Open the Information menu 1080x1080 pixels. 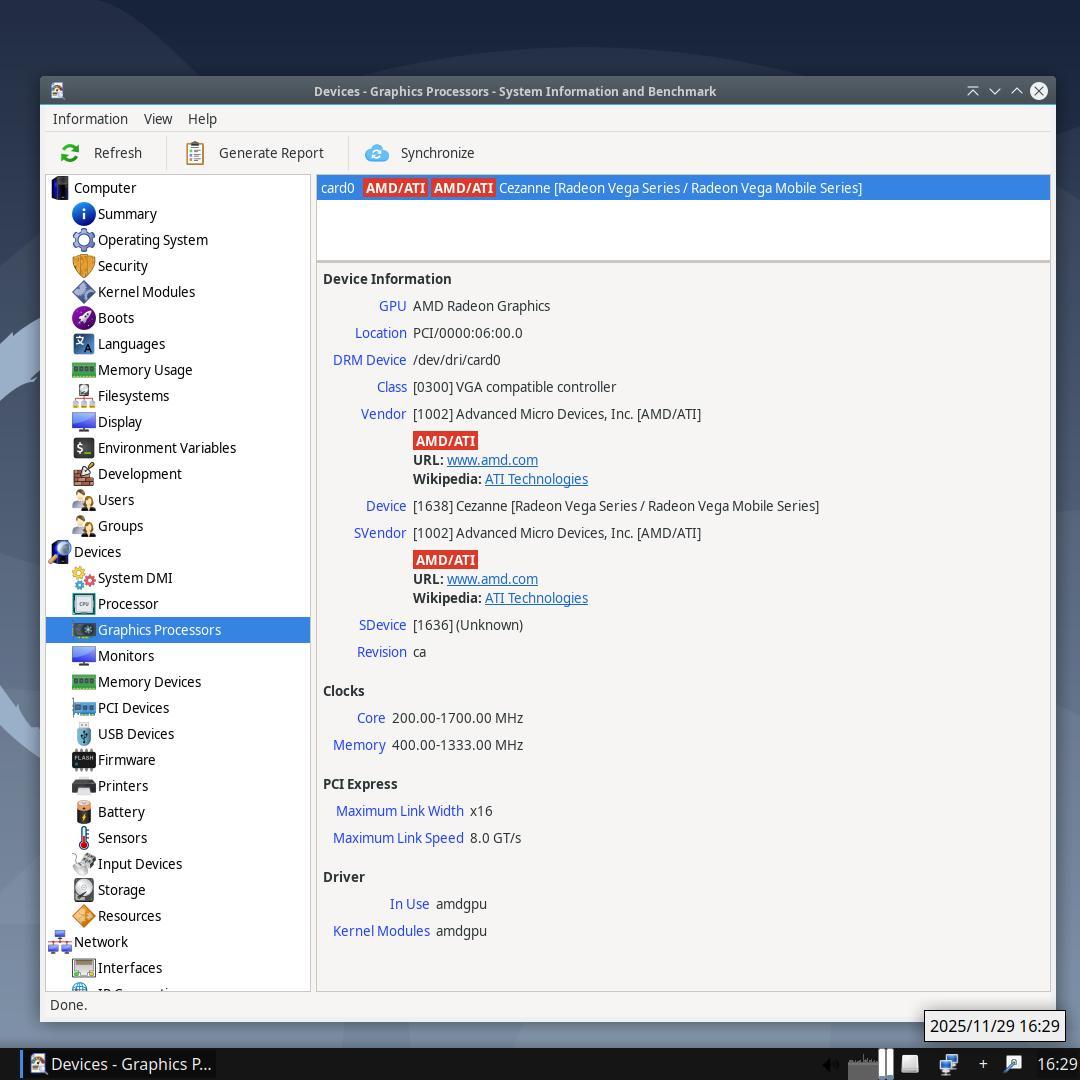point(90,119)
